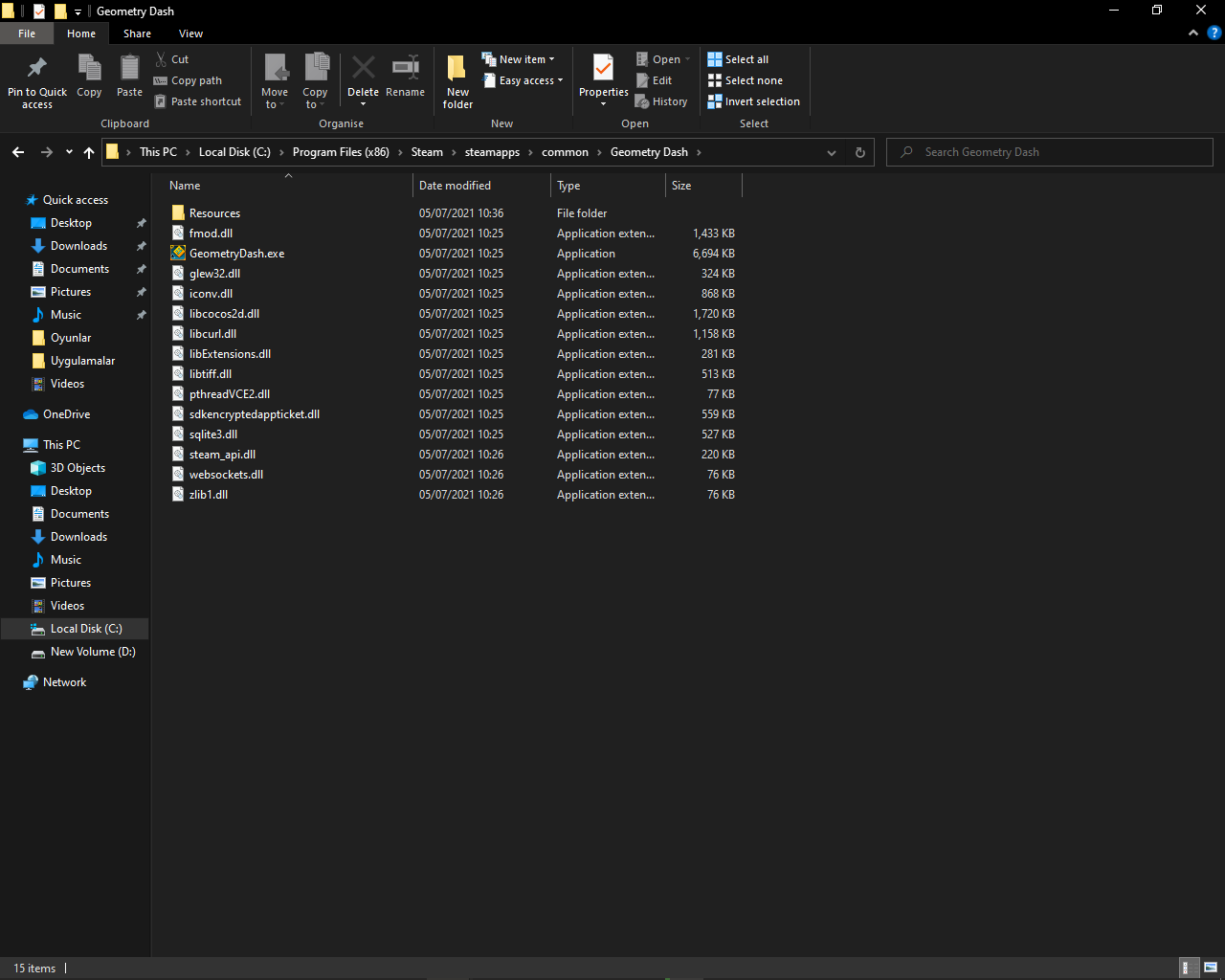Open Quick Access Toolbar customize dropdown
1225x980 pixels.
point(78,11)
